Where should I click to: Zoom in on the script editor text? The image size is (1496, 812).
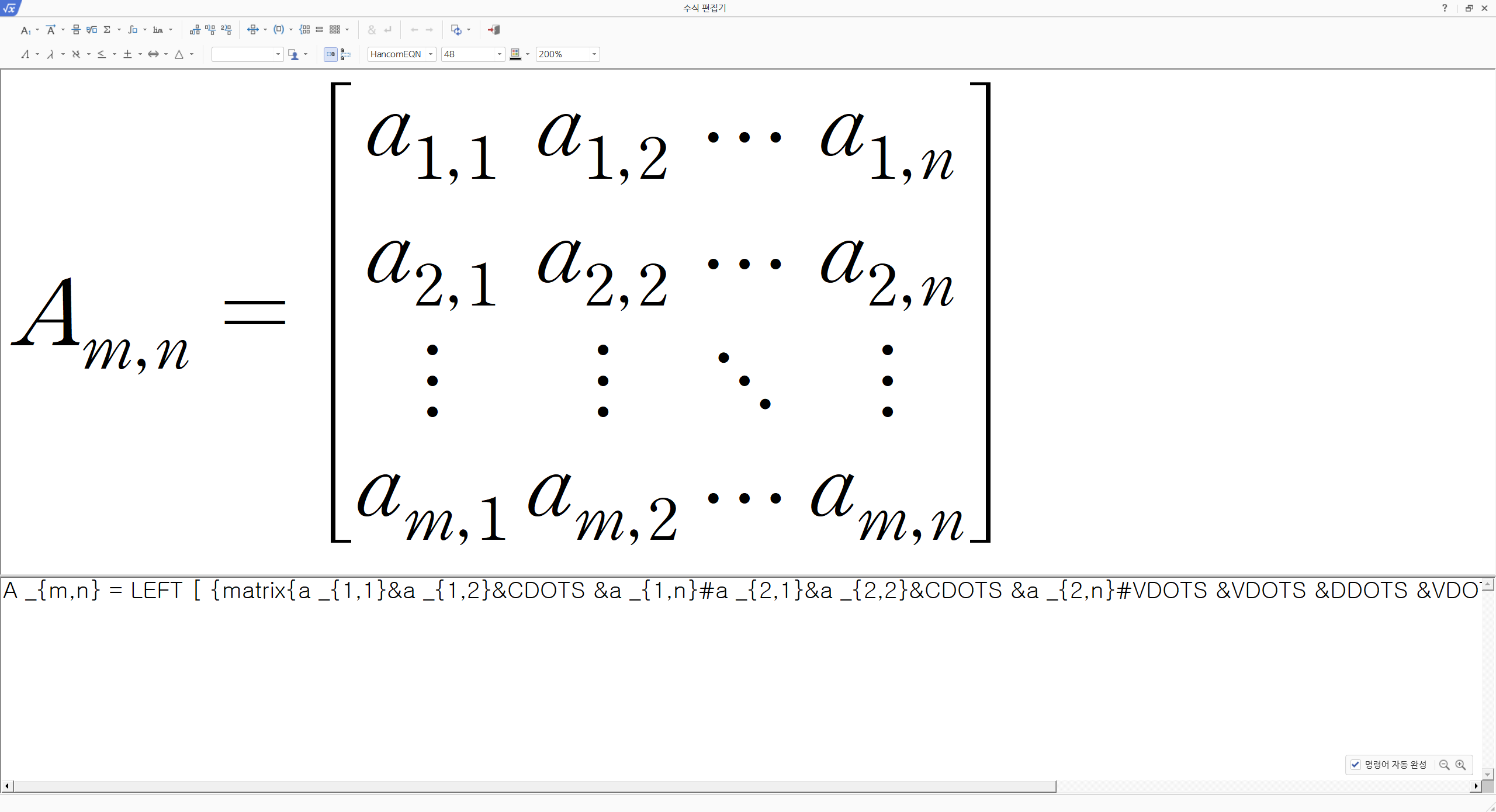pos(1460,765)
